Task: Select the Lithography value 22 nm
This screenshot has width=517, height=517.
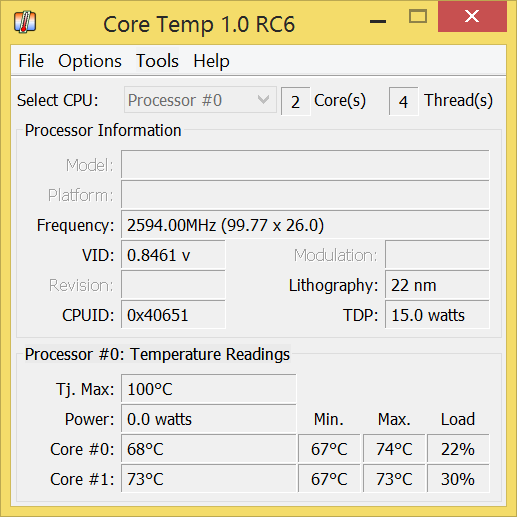Action: pyautogui.click(x=437, y=285)
